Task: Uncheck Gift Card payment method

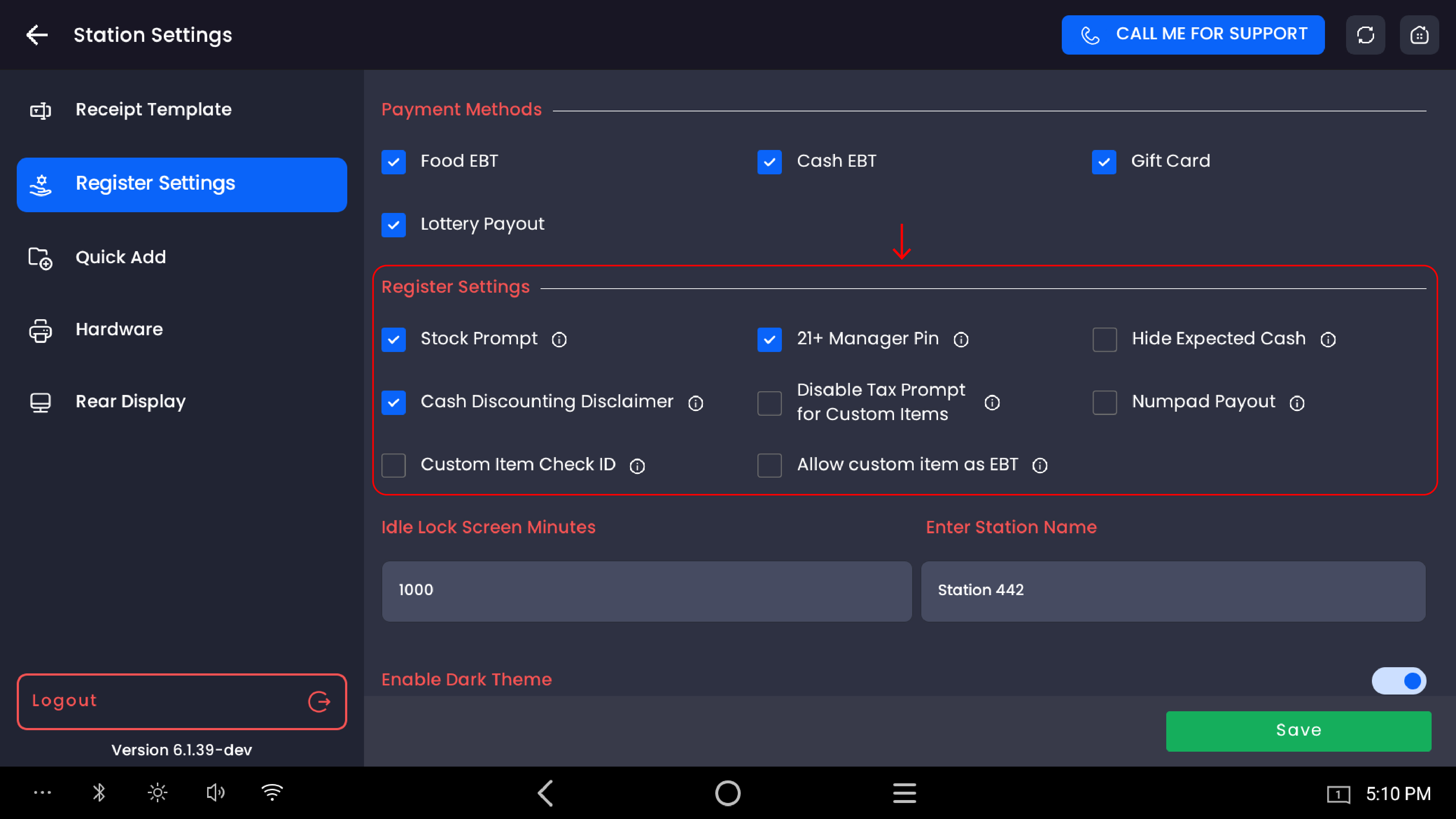Action: coord(1104,162)
